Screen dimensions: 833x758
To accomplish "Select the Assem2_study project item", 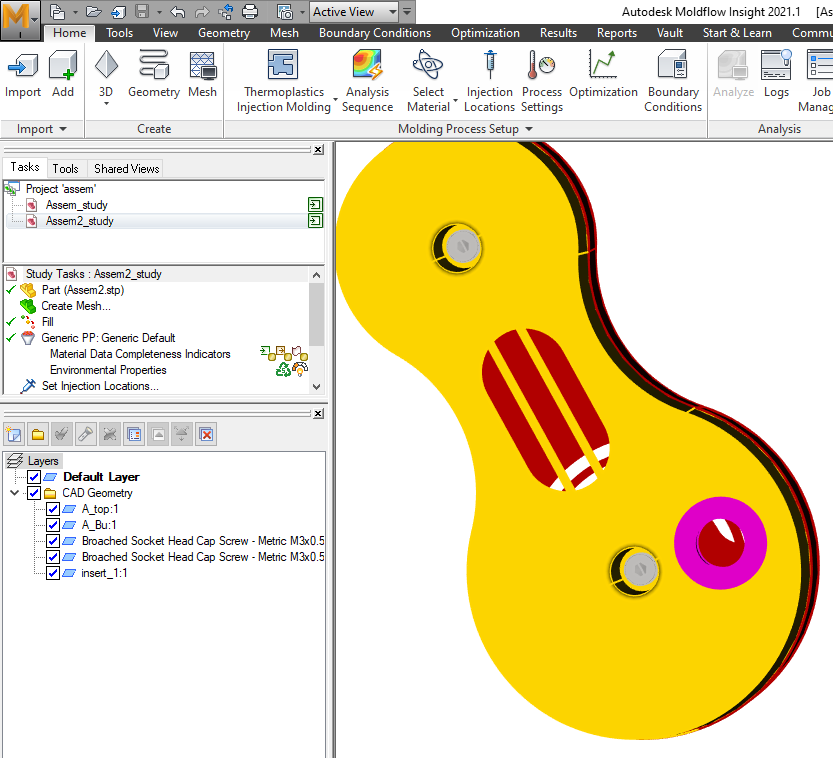I will tap(80, 221).
